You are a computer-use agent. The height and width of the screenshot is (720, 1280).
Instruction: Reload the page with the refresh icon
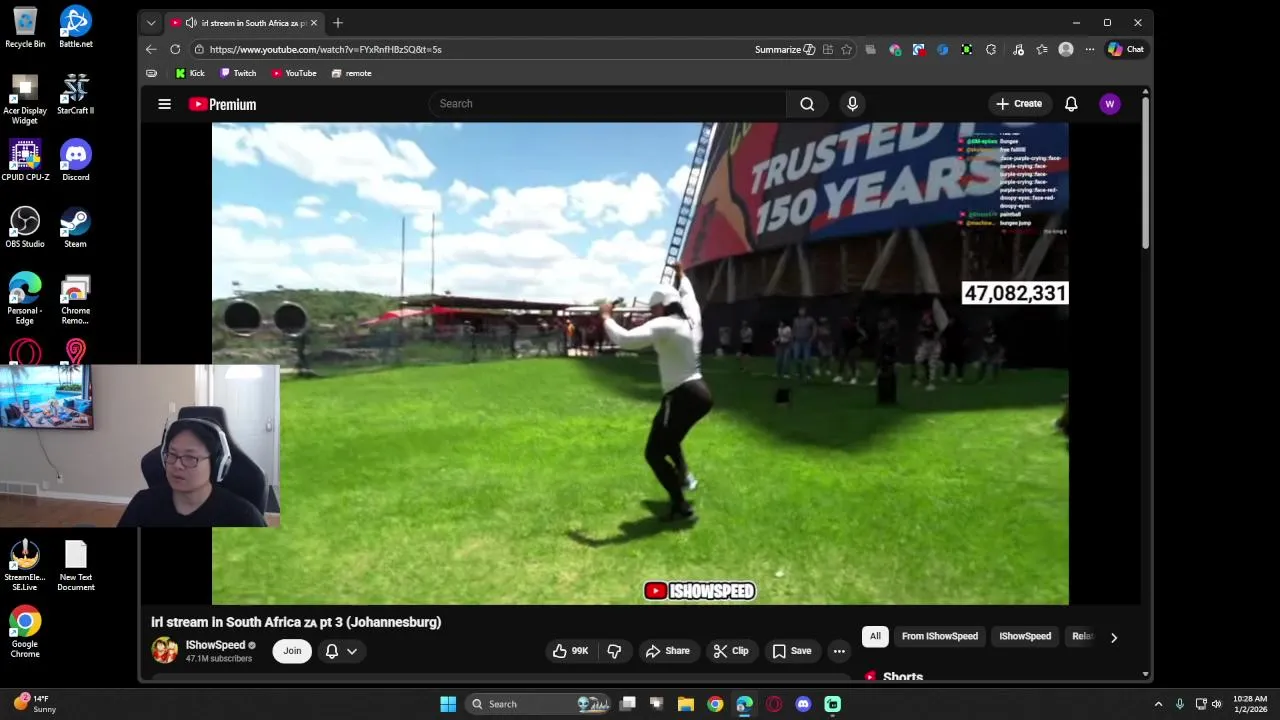click(175, 49)
